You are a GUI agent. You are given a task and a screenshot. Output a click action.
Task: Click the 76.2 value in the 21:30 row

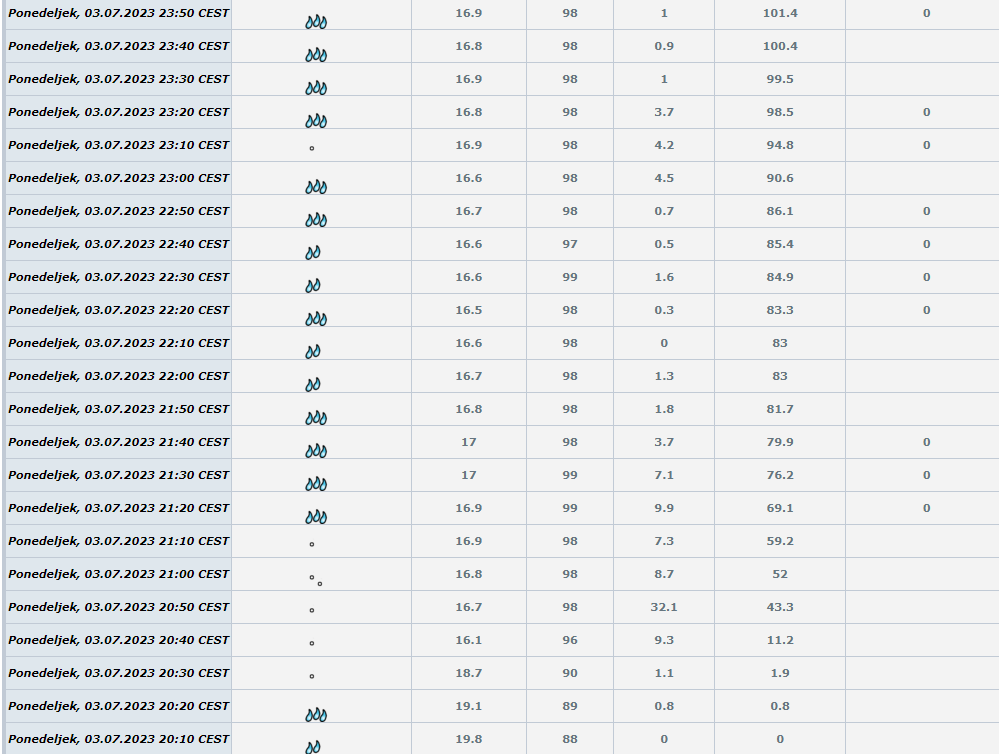[780, 475]
